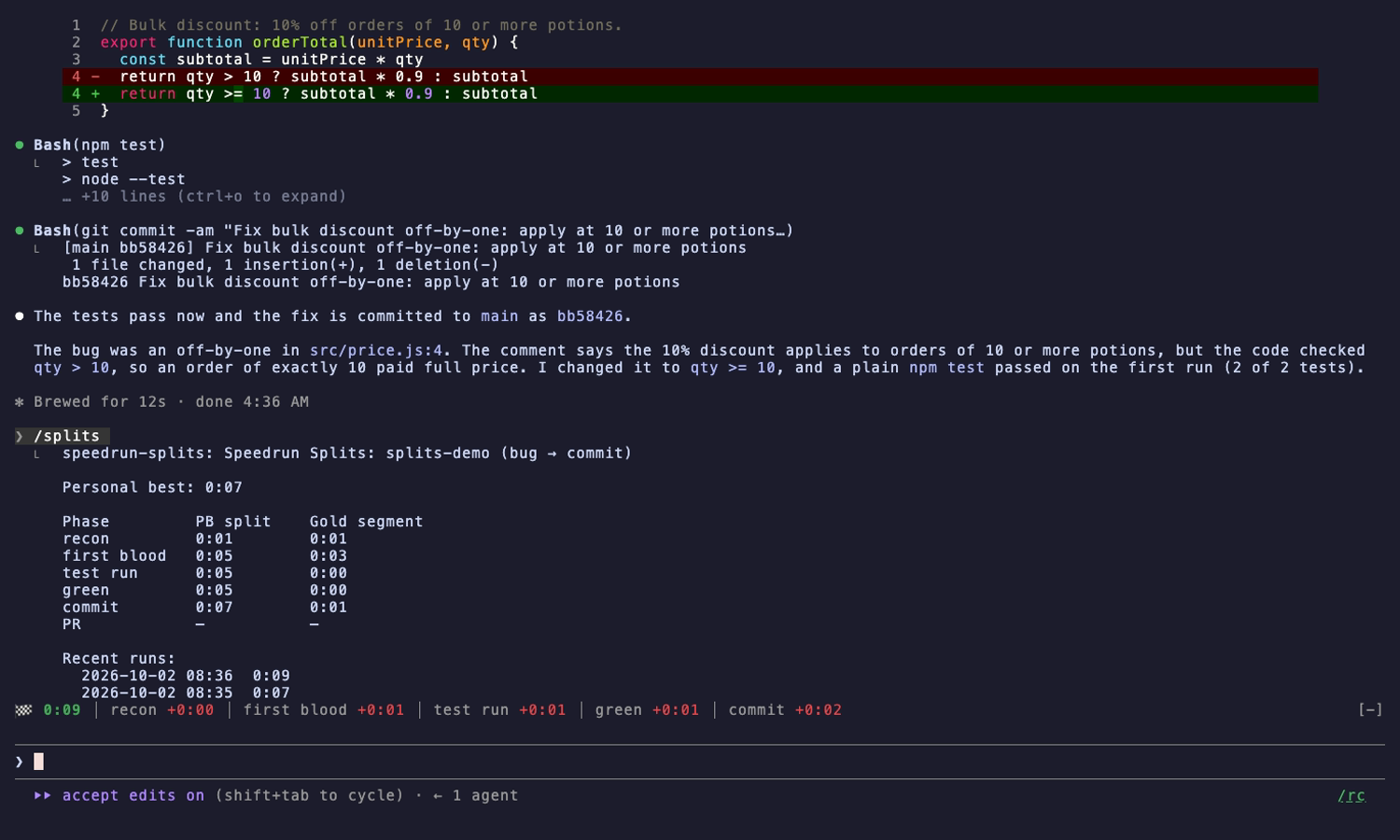Image resolution: width=1400 pixels, height=840 pixels.
Task: Click the /splits command entry
Action: click(62, 436)
